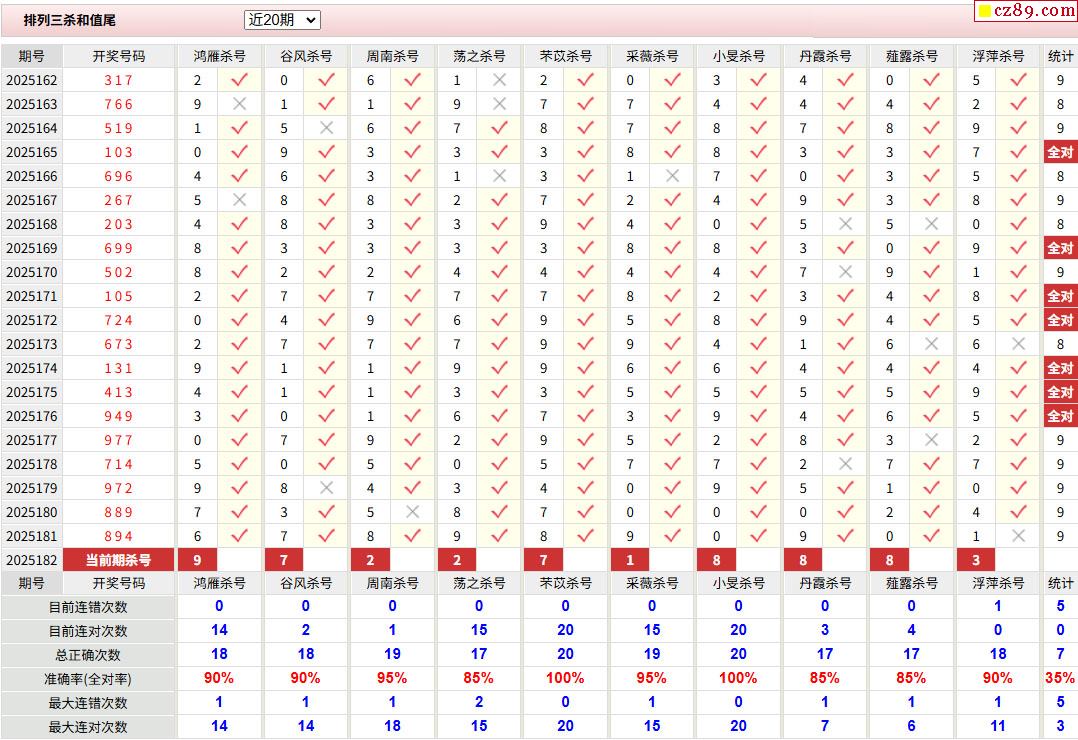Open the 近20期 period range dropdown

coord(282,20)
